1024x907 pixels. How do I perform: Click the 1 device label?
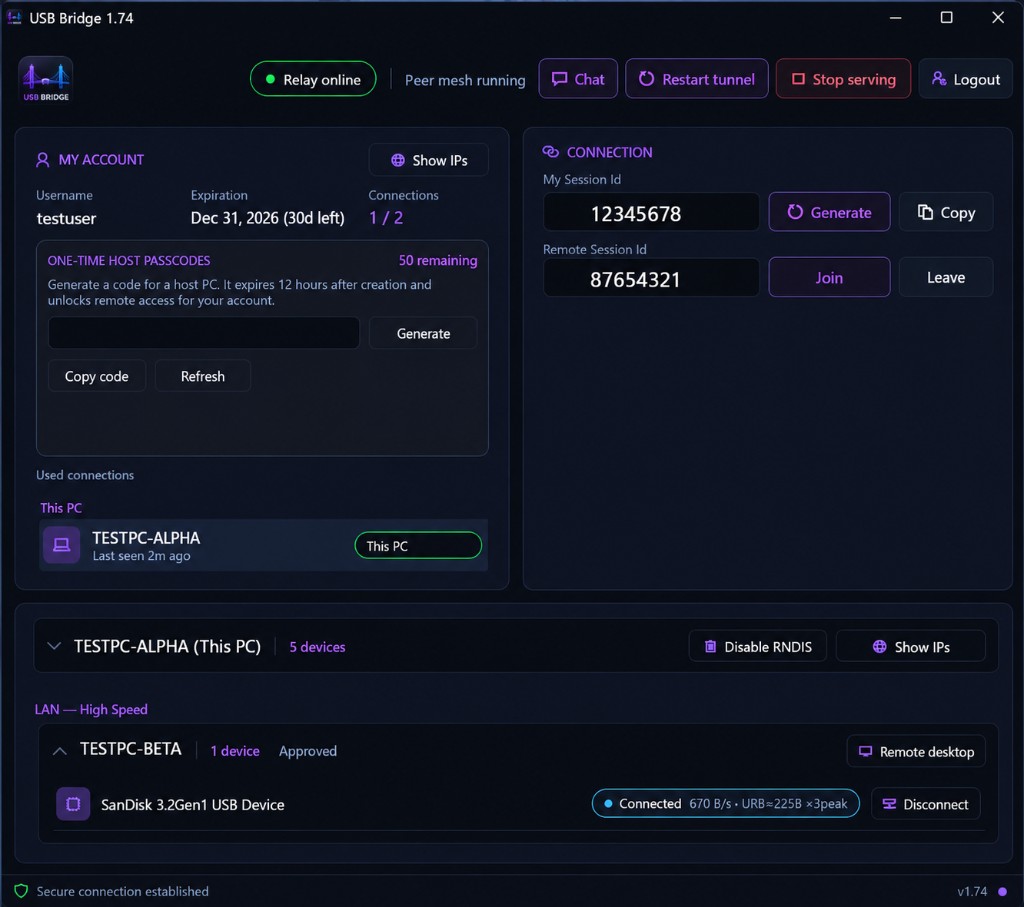[x=235, y=751]
